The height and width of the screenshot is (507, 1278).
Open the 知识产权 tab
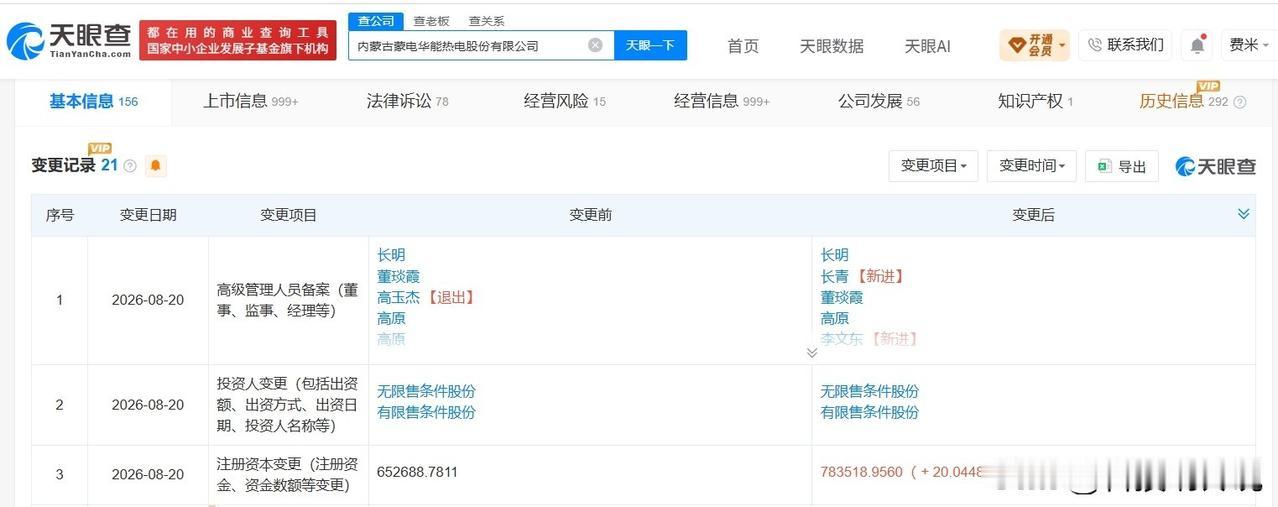tap(1035, 101)
